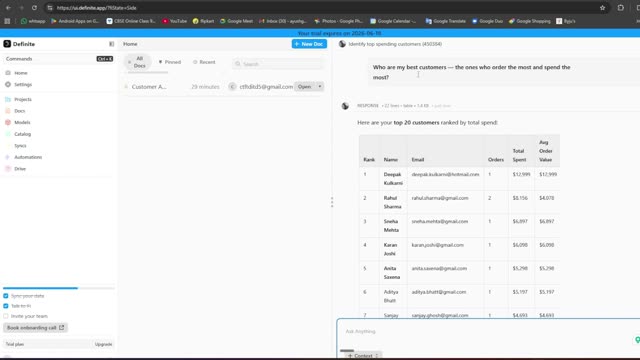Switch to the Pinned tab
Viewport: 640px width, 360px height.
[x=170, y=62]
